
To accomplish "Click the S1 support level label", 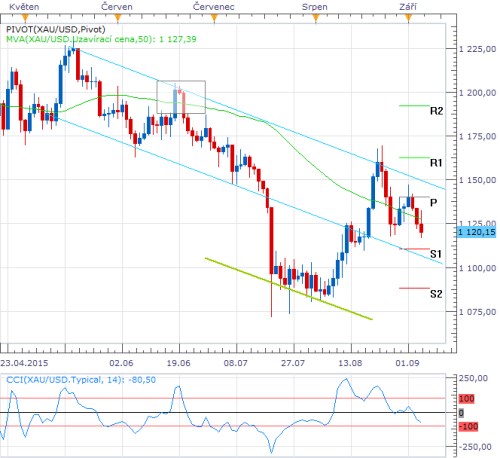I will click(x=436, y=254).
